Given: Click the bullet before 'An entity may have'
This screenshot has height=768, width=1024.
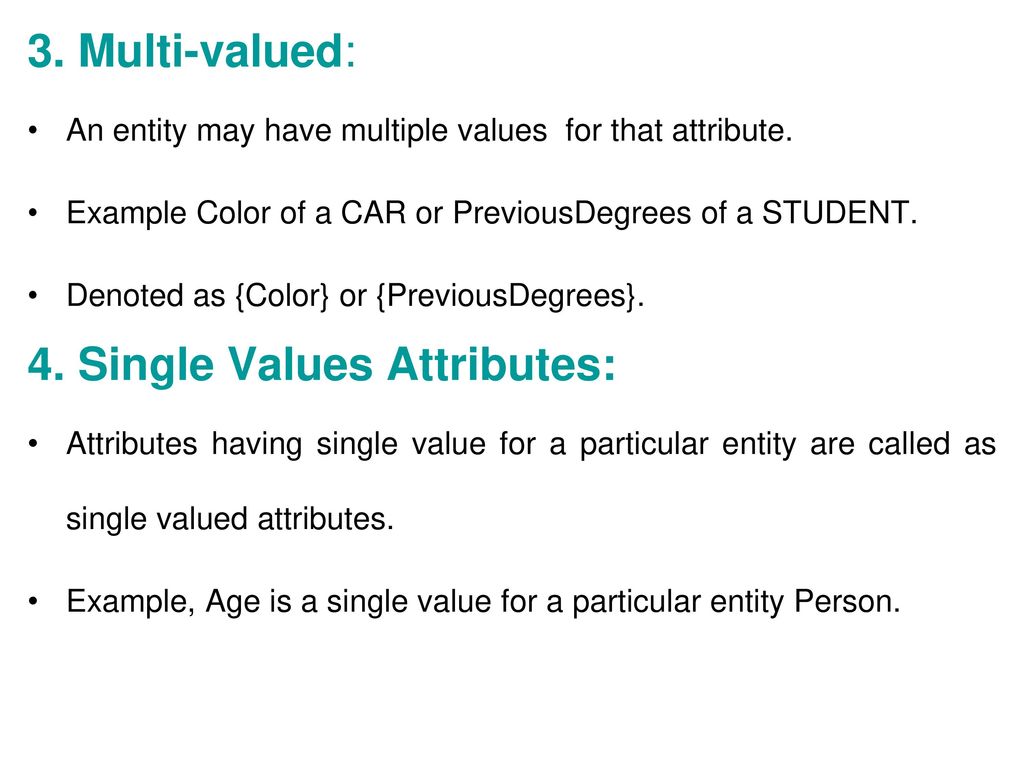Looking at the screenshot, I should [x=33, y=130].
